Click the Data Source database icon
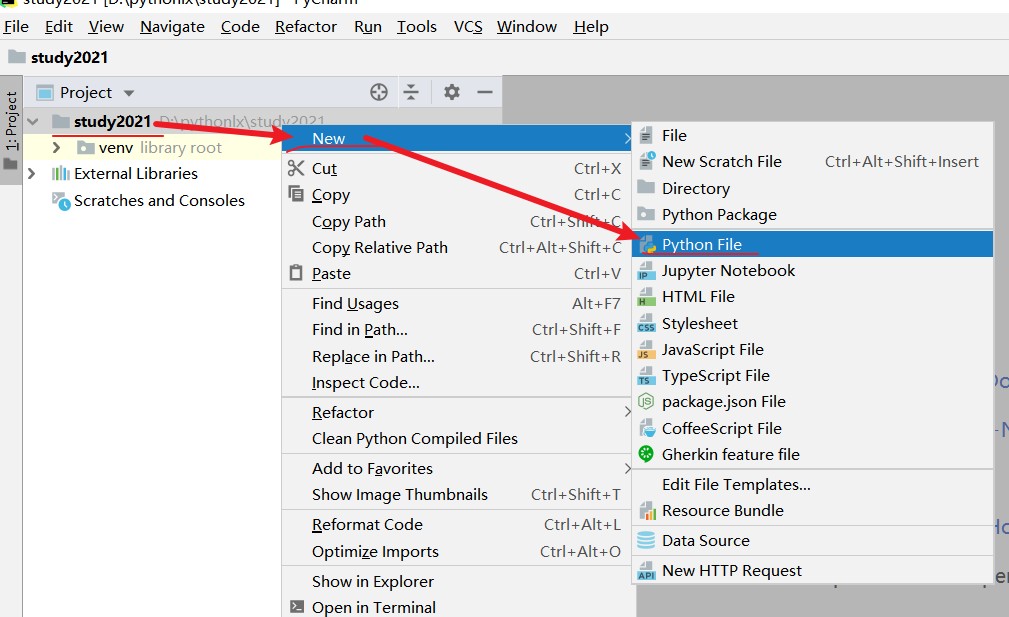 (x=646, y=540)
